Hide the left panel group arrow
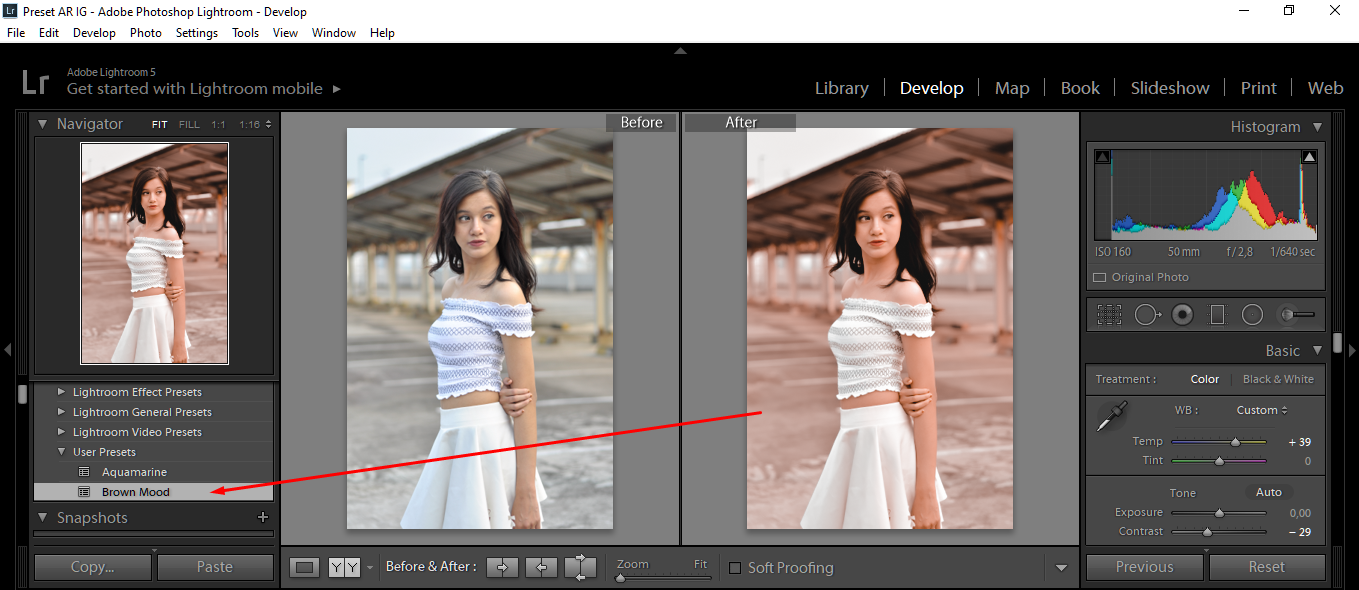 (x=7, y=350)
